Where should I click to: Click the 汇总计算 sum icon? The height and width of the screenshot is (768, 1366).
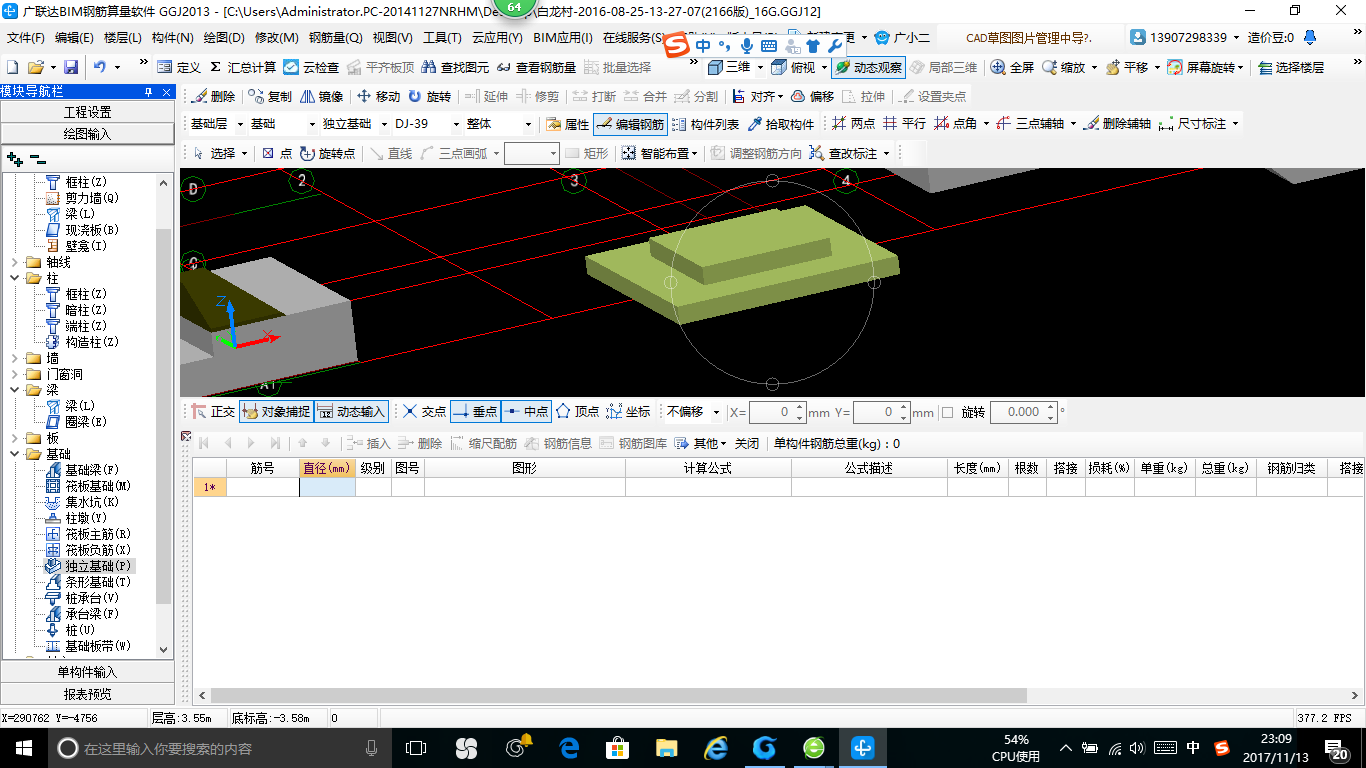(243, 67)
